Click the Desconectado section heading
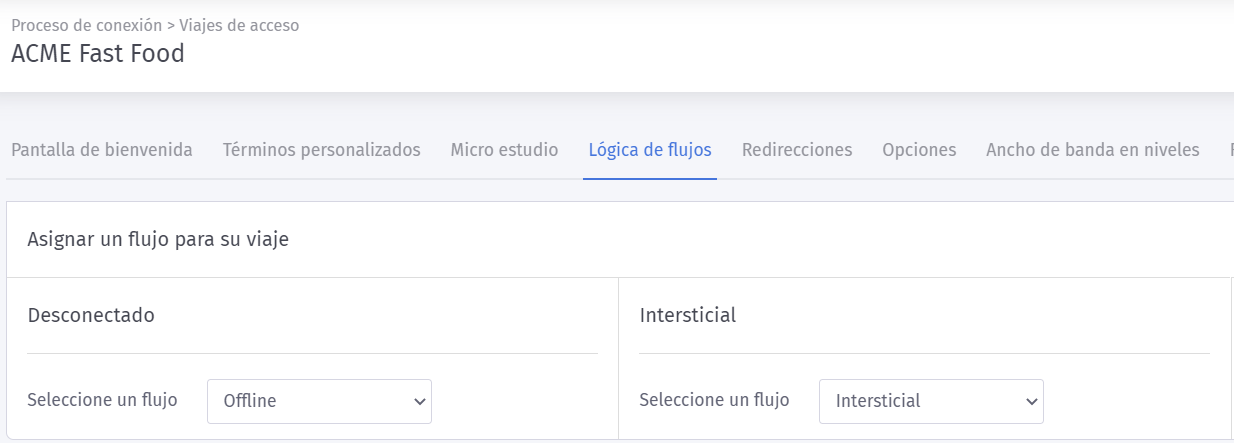Screen dimensions: 1234x443 pyautogui.click(x=91, y=315)
